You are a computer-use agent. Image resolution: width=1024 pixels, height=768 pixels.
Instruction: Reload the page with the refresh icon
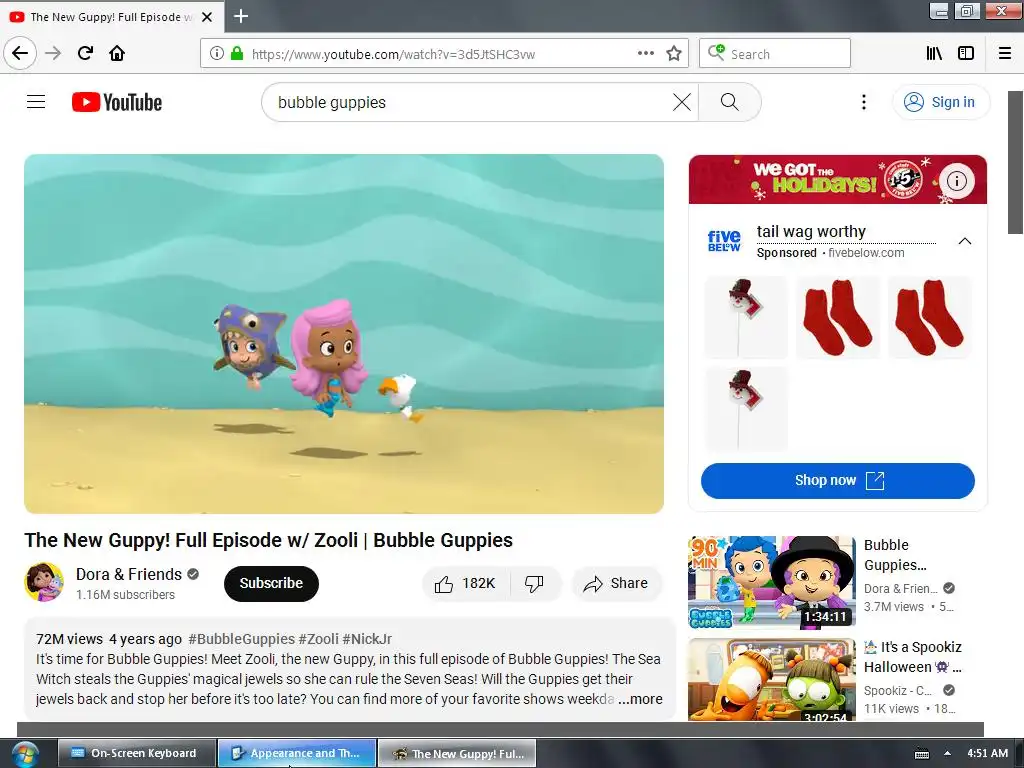coord(85,53)
